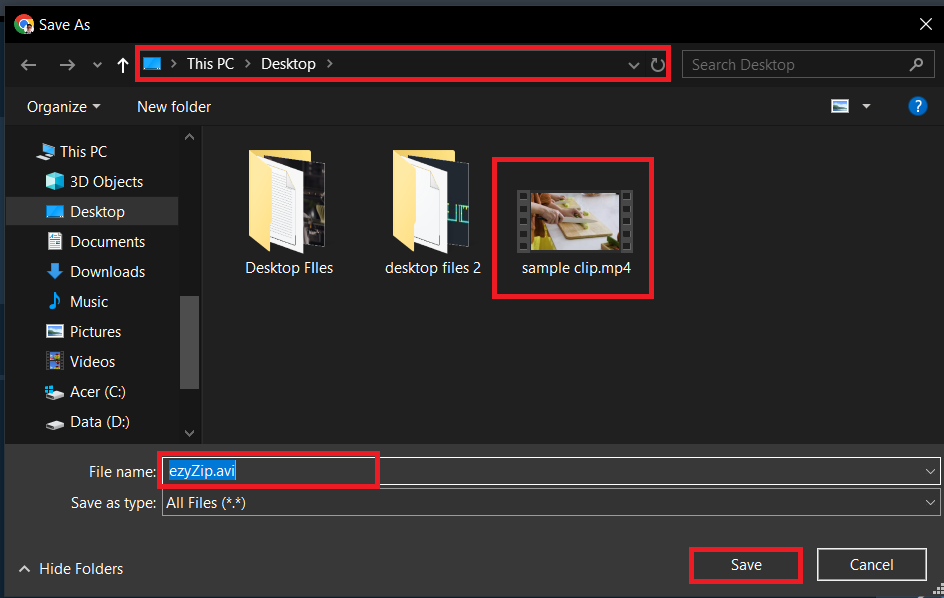
Task: Open the Help question mark
Action: [918, 106]
